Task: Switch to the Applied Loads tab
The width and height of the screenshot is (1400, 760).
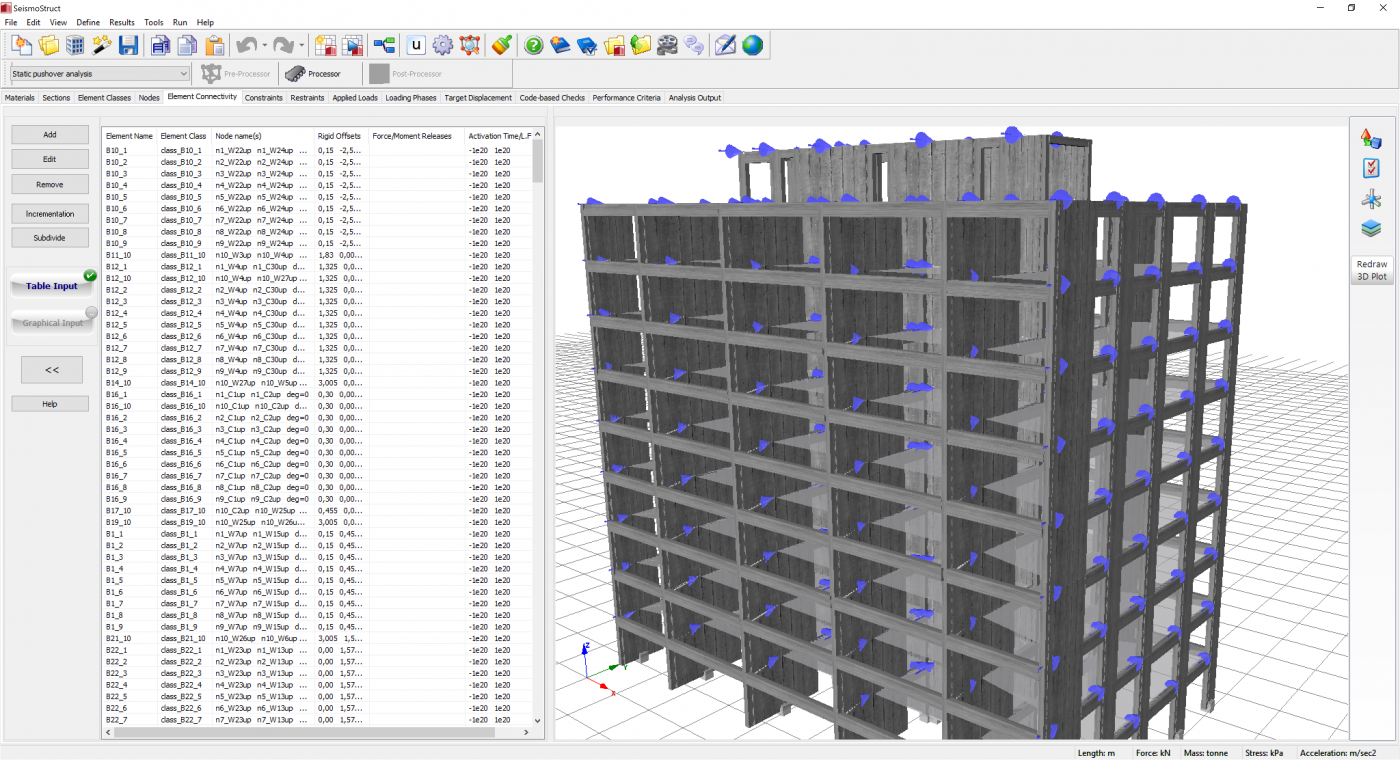Action: (355, 98)
